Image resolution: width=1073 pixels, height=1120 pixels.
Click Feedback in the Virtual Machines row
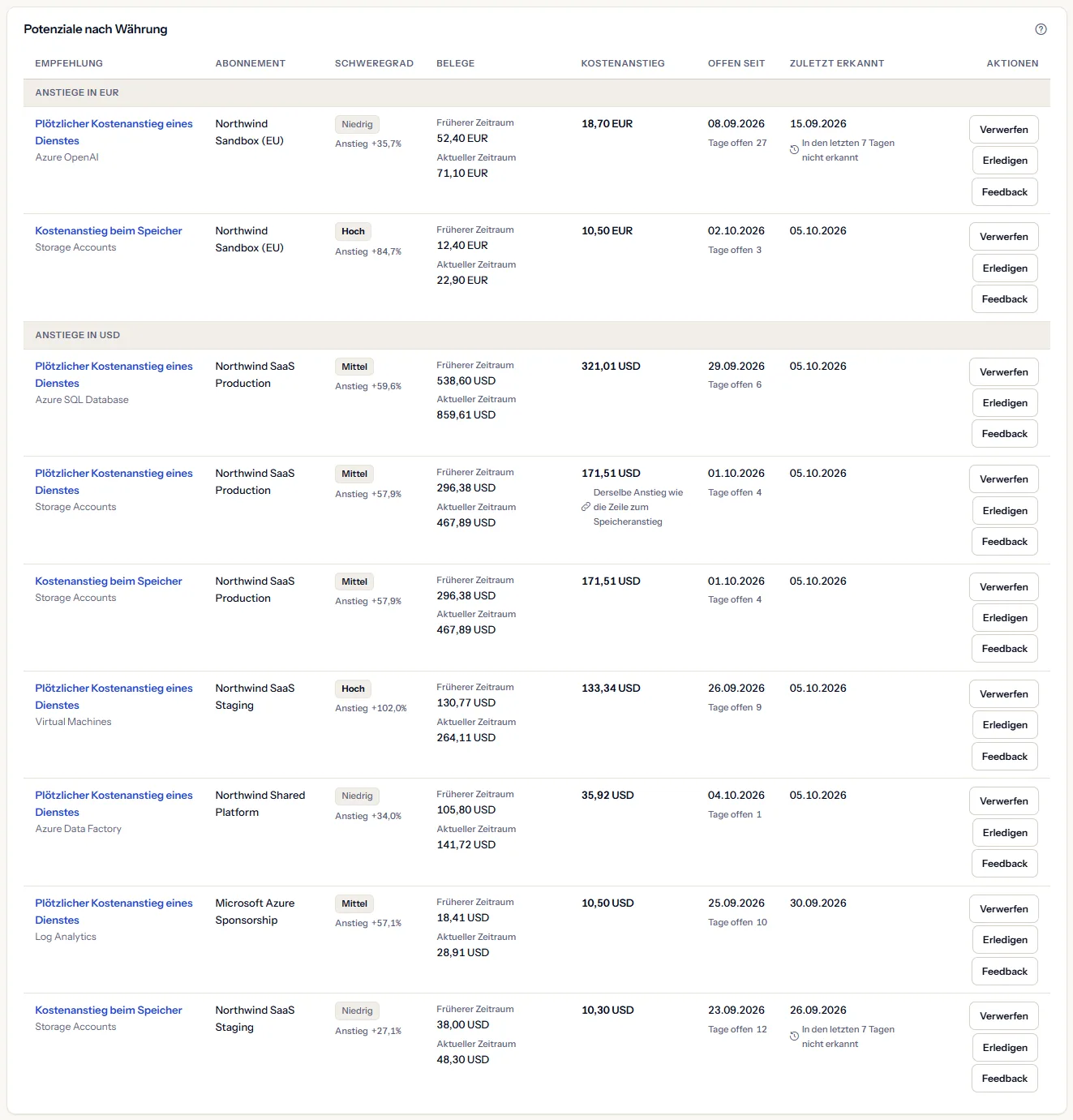tap(1005, 757)
